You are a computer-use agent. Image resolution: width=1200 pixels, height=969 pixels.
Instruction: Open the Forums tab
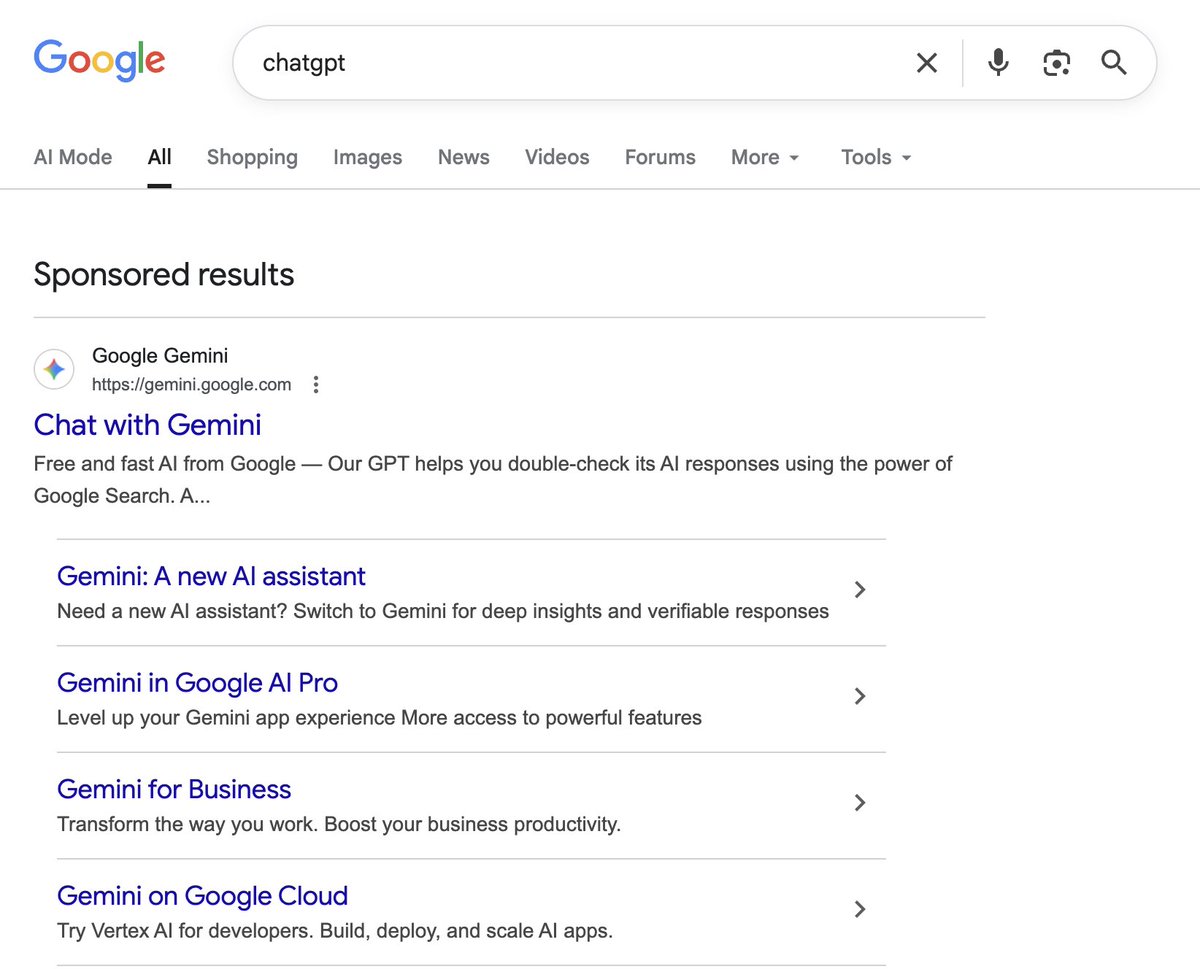[660, 157]
